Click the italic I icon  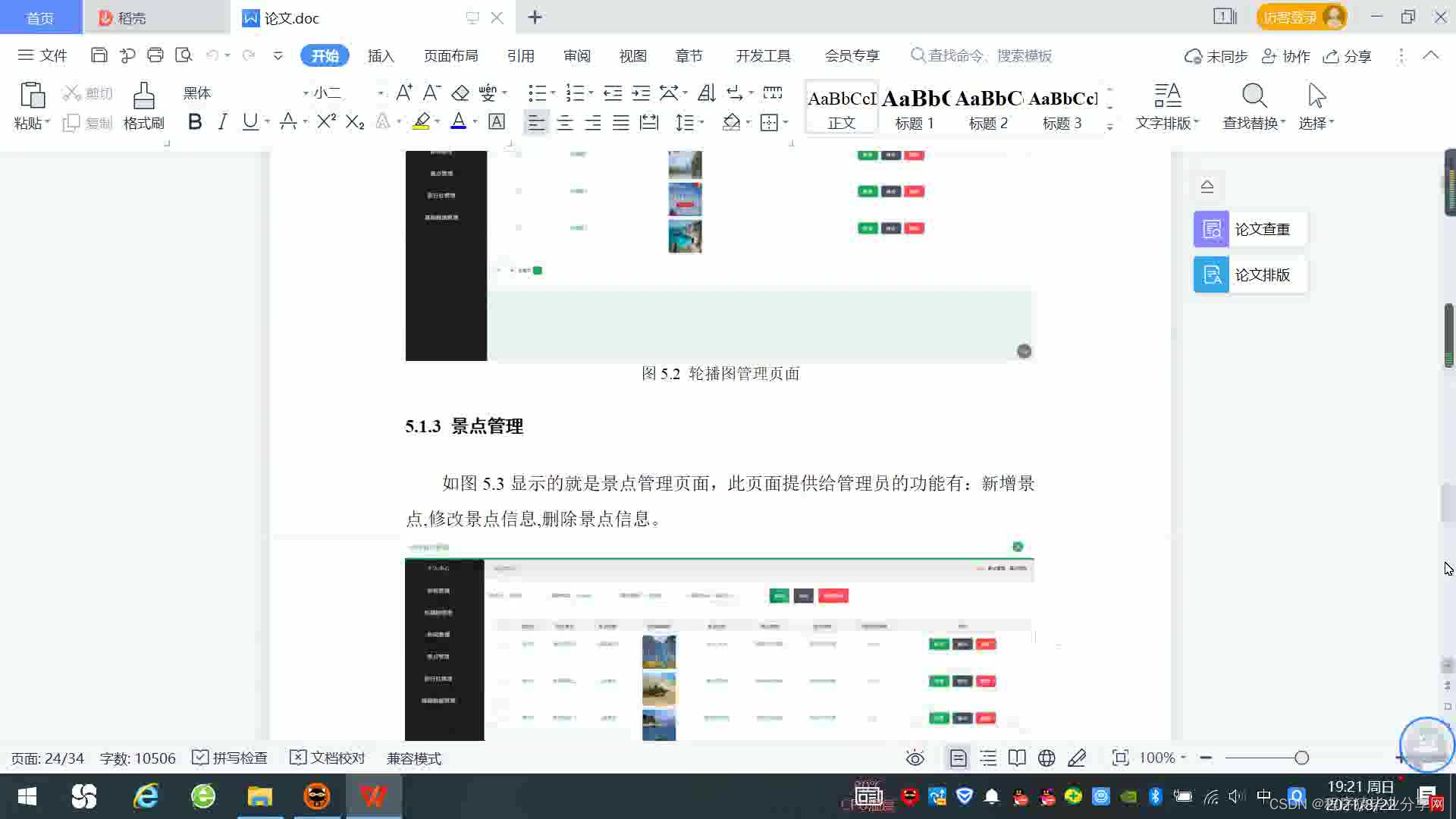point(222,122)
